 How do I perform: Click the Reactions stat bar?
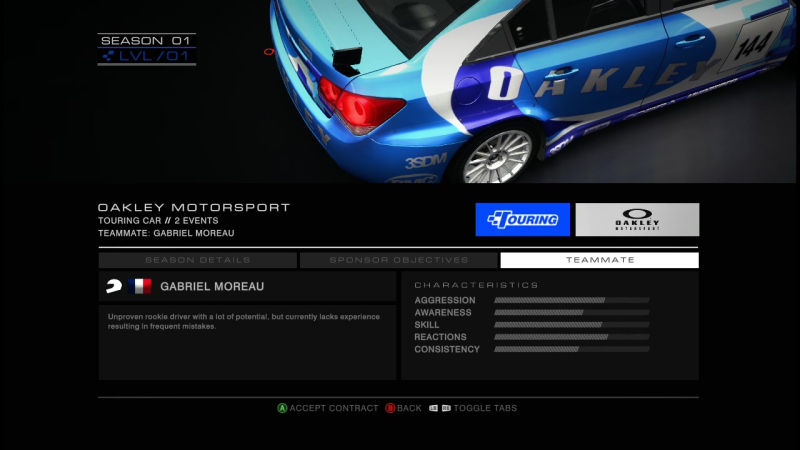[x=572, y=337]
